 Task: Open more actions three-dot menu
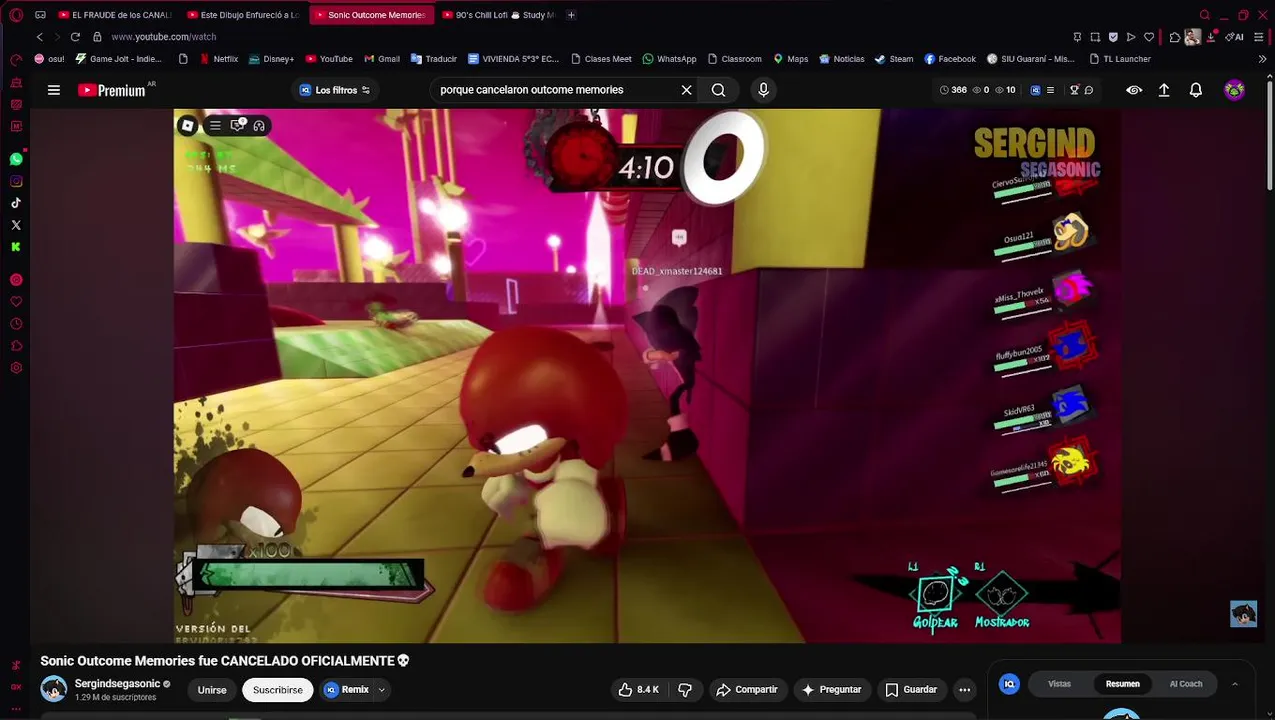click(964, 690)
